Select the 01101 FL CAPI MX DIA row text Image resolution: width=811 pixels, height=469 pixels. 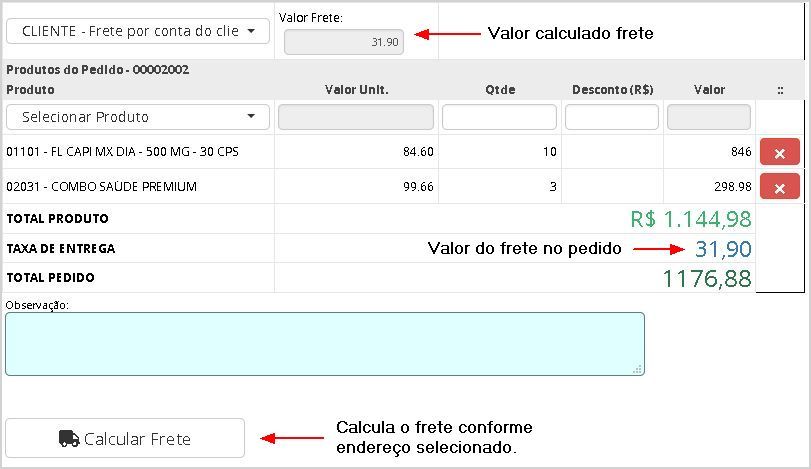[x=123, y=152]
